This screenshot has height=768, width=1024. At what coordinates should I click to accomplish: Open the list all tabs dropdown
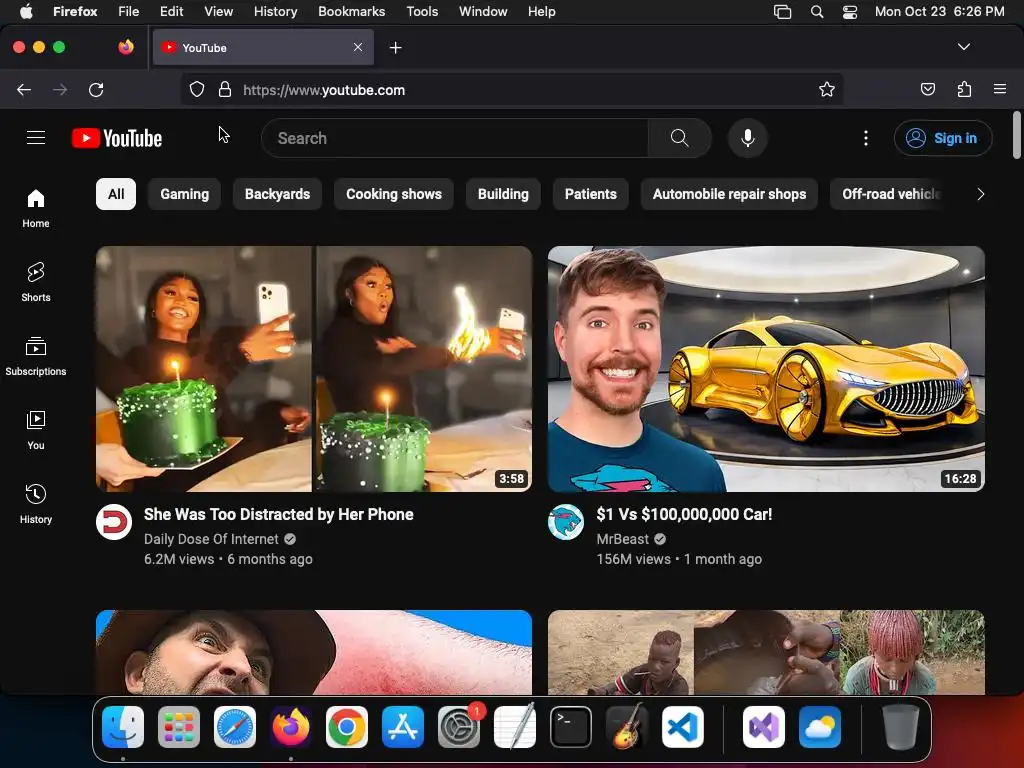click(964, 47)
